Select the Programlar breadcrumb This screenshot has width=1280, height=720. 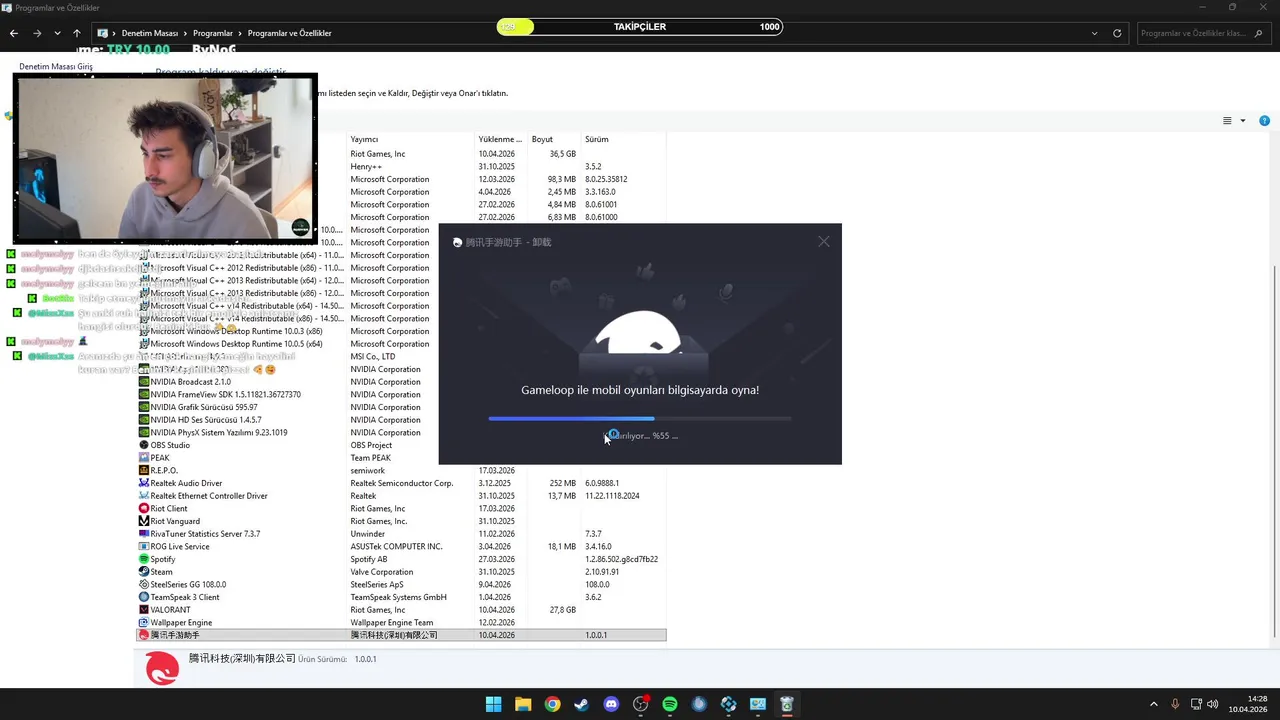213,33
